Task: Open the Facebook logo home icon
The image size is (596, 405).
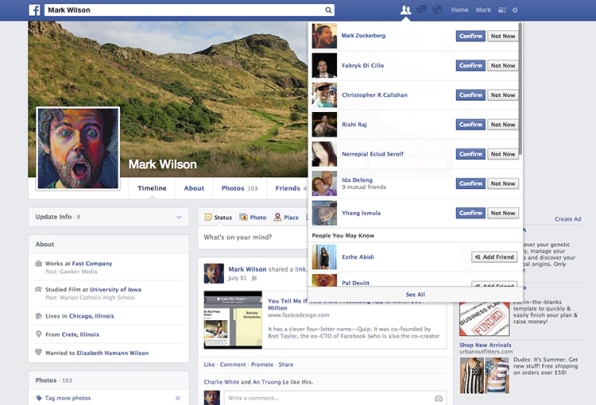Action: (35, 10)
